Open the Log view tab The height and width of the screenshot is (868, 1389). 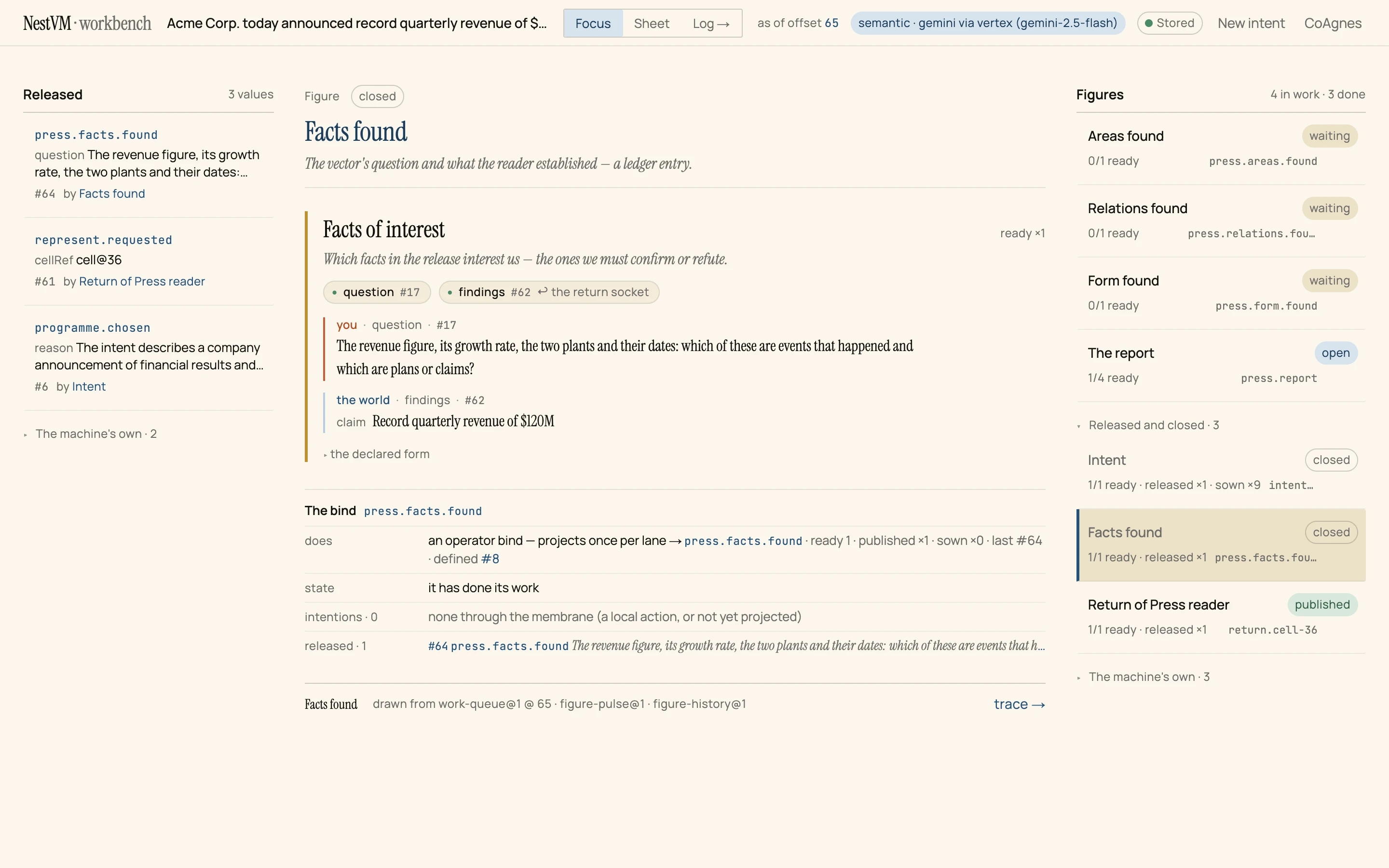710,24
